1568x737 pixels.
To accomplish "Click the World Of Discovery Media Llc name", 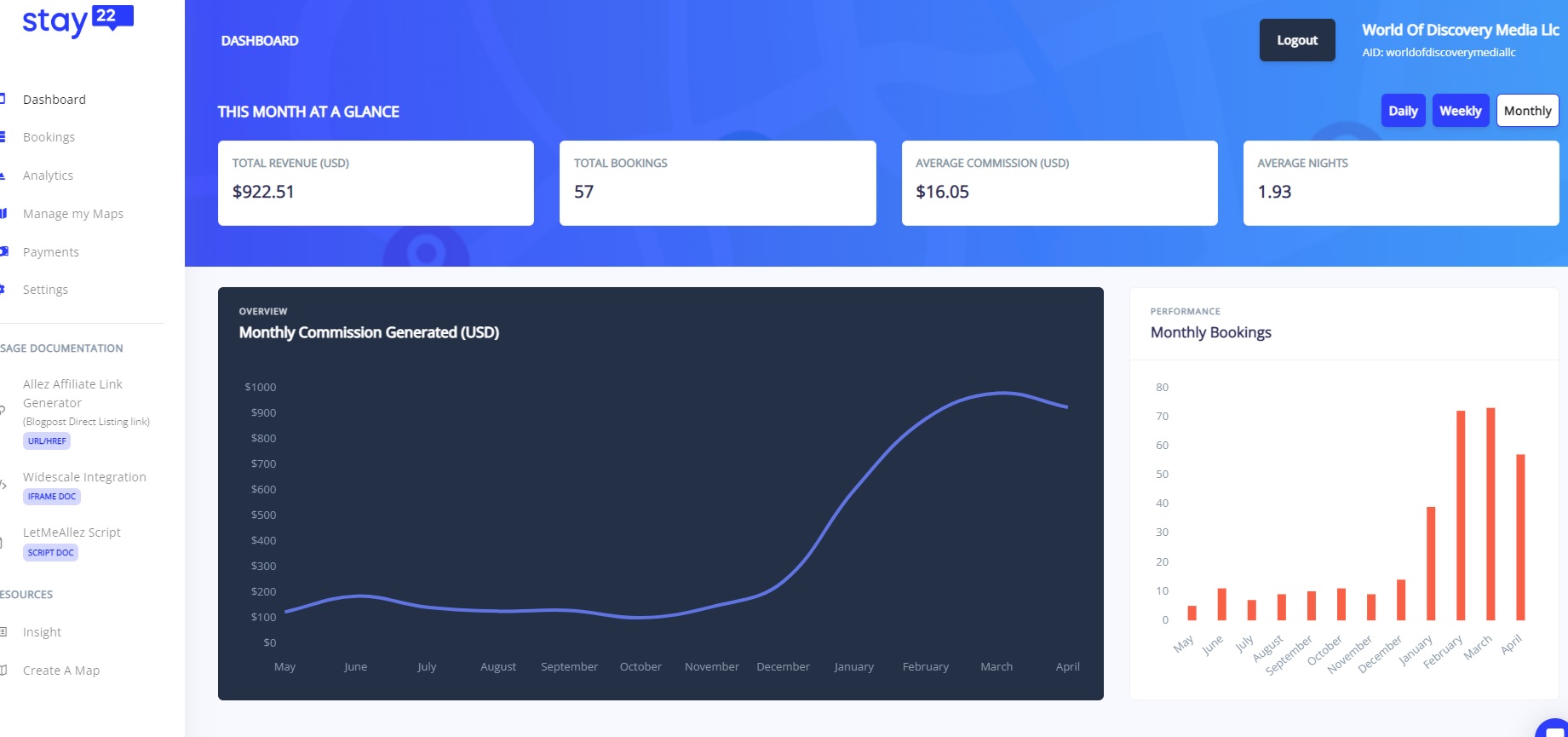I will 1461,30.
